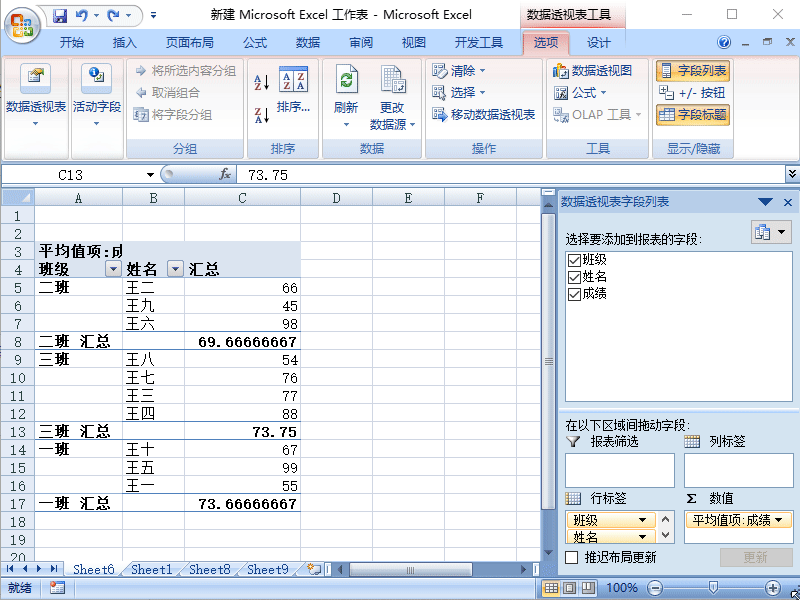Open the 数据 ribbon tab

tap(308, 43)
